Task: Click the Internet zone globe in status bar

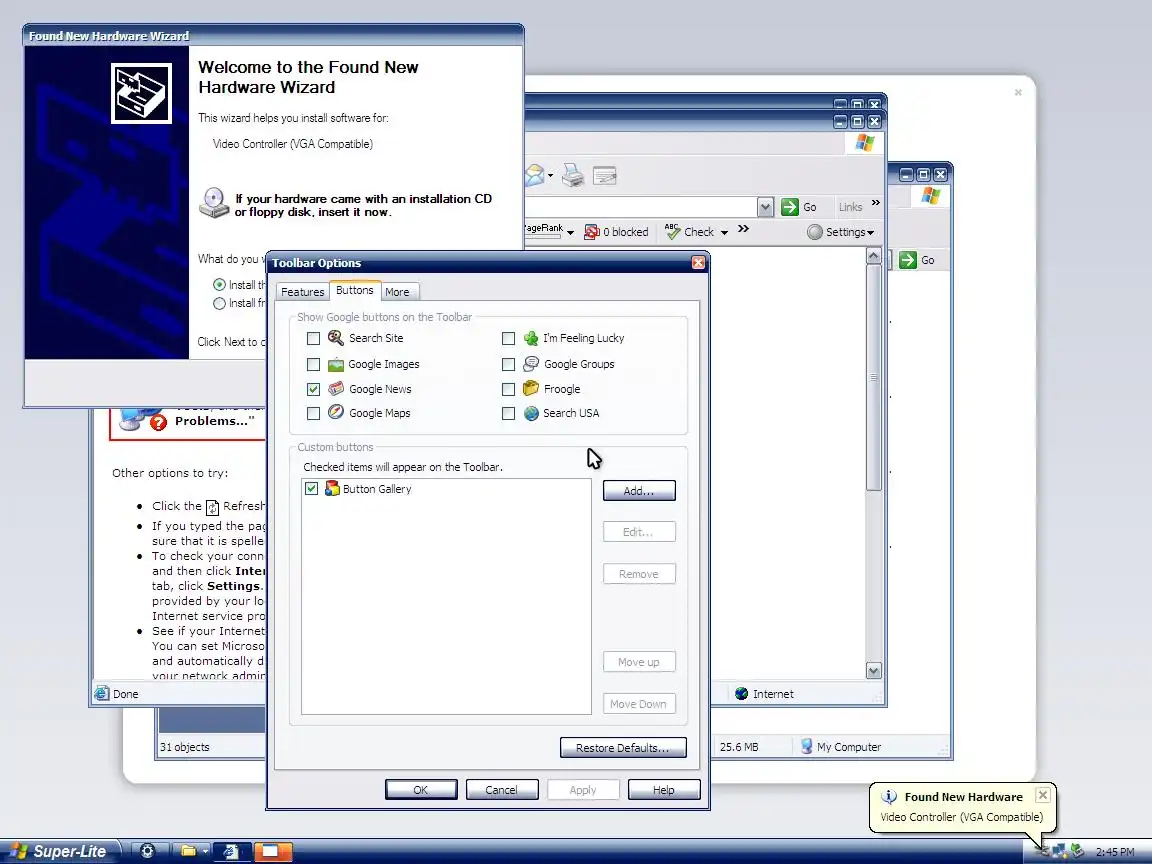Action: tap(741, 694)
